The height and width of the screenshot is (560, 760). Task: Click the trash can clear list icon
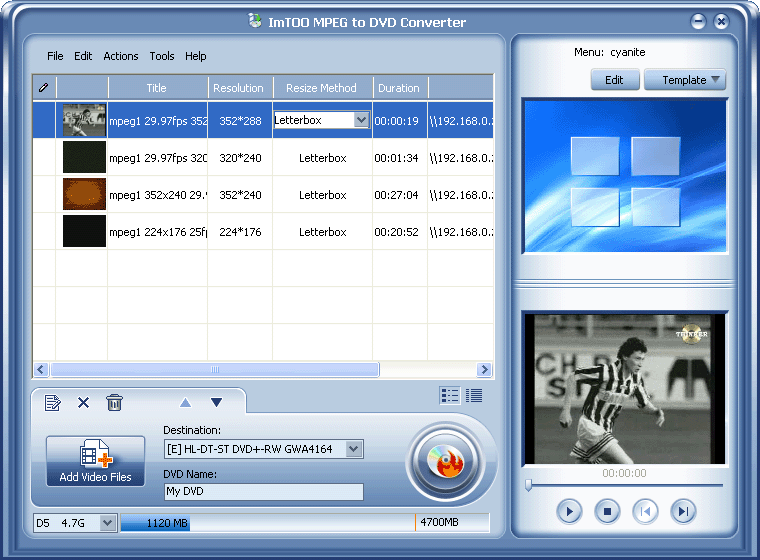point(115,403)
